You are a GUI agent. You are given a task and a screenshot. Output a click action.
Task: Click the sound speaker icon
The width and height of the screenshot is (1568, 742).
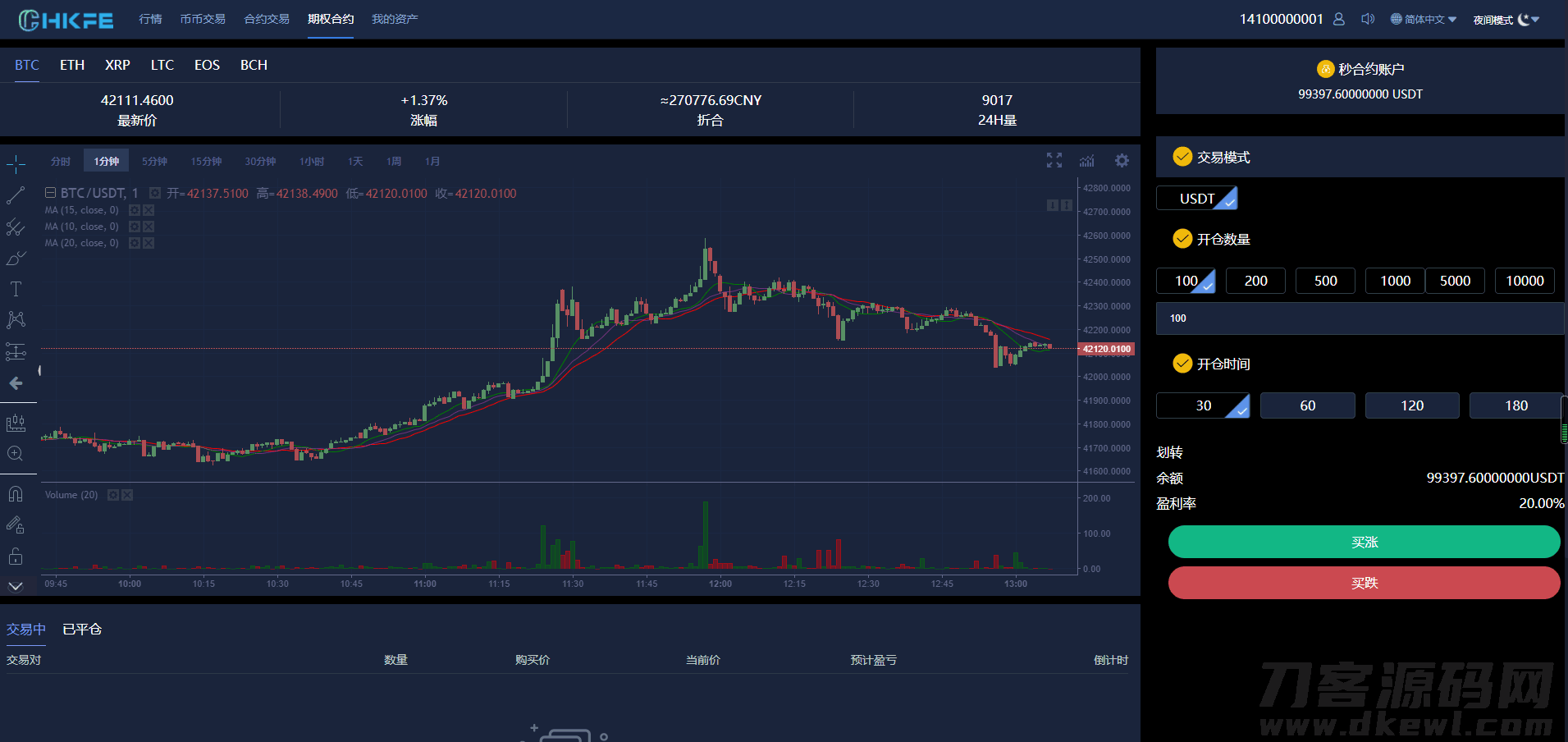(x=1367, y=19)
